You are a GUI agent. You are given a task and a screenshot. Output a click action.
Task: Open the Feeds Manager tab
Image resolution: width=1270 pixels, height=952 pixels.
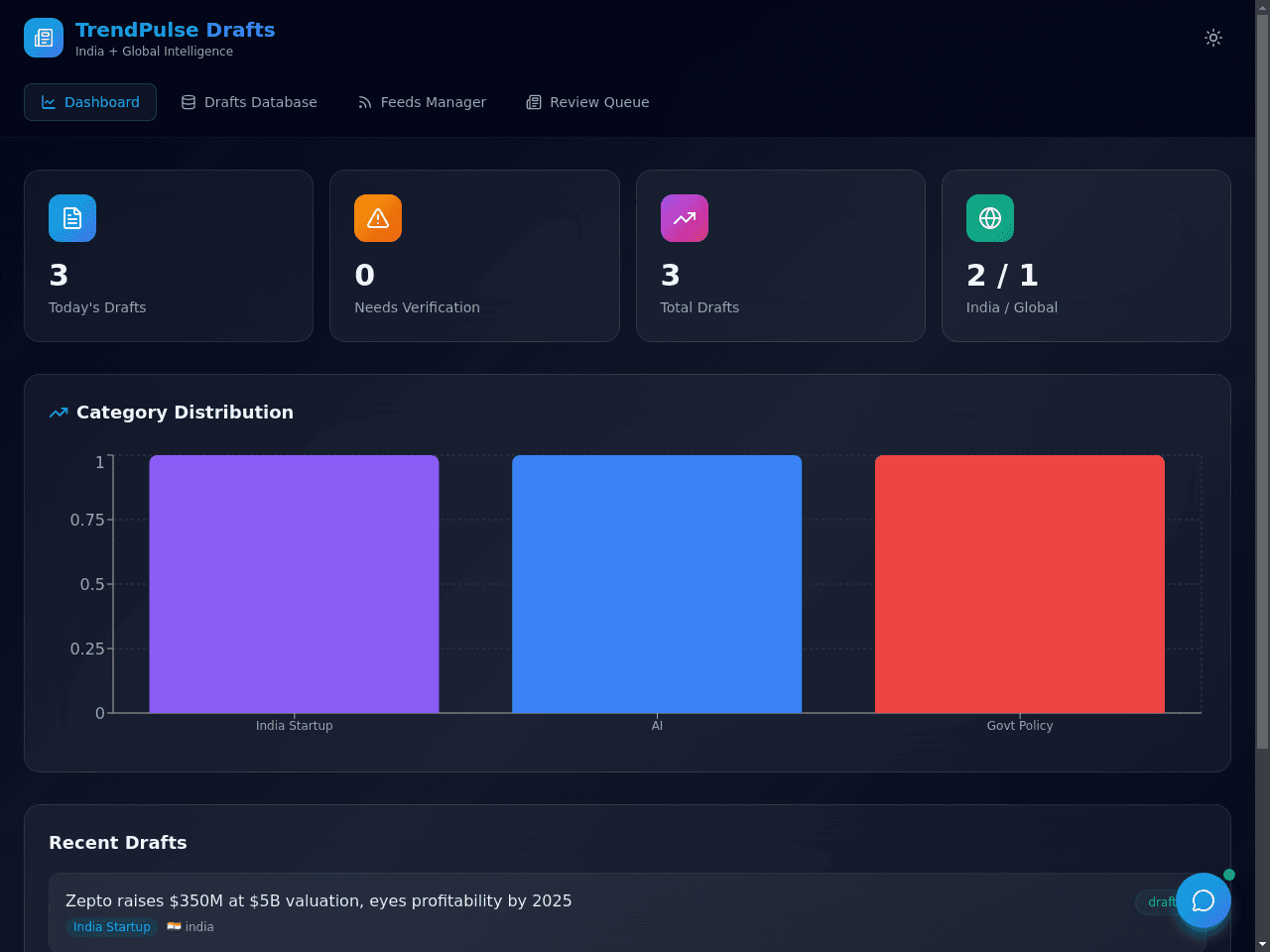[x=422, y=102]
